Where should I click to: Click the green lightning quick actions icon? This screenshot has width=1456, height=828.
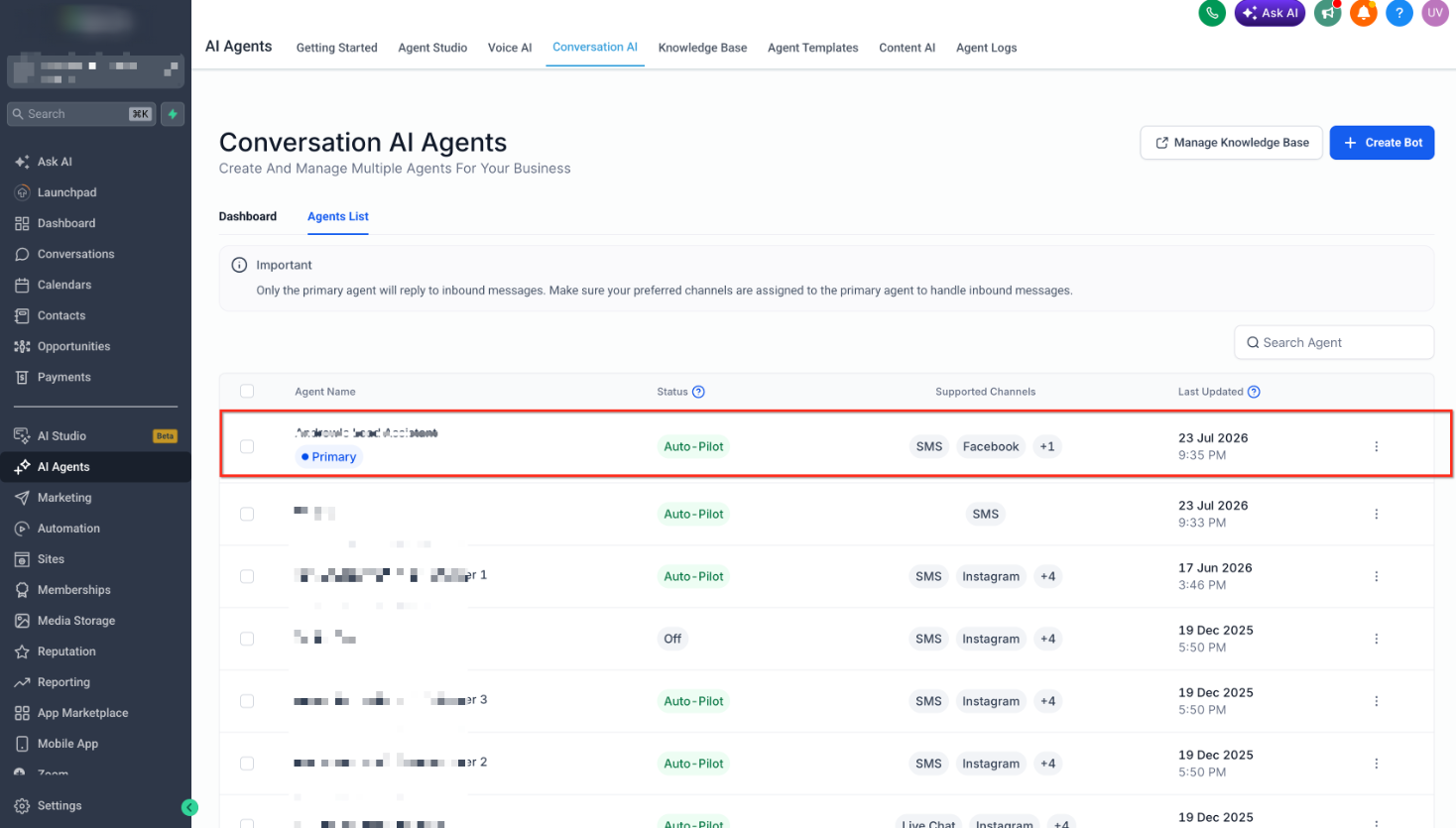click(x=173, y=114)
